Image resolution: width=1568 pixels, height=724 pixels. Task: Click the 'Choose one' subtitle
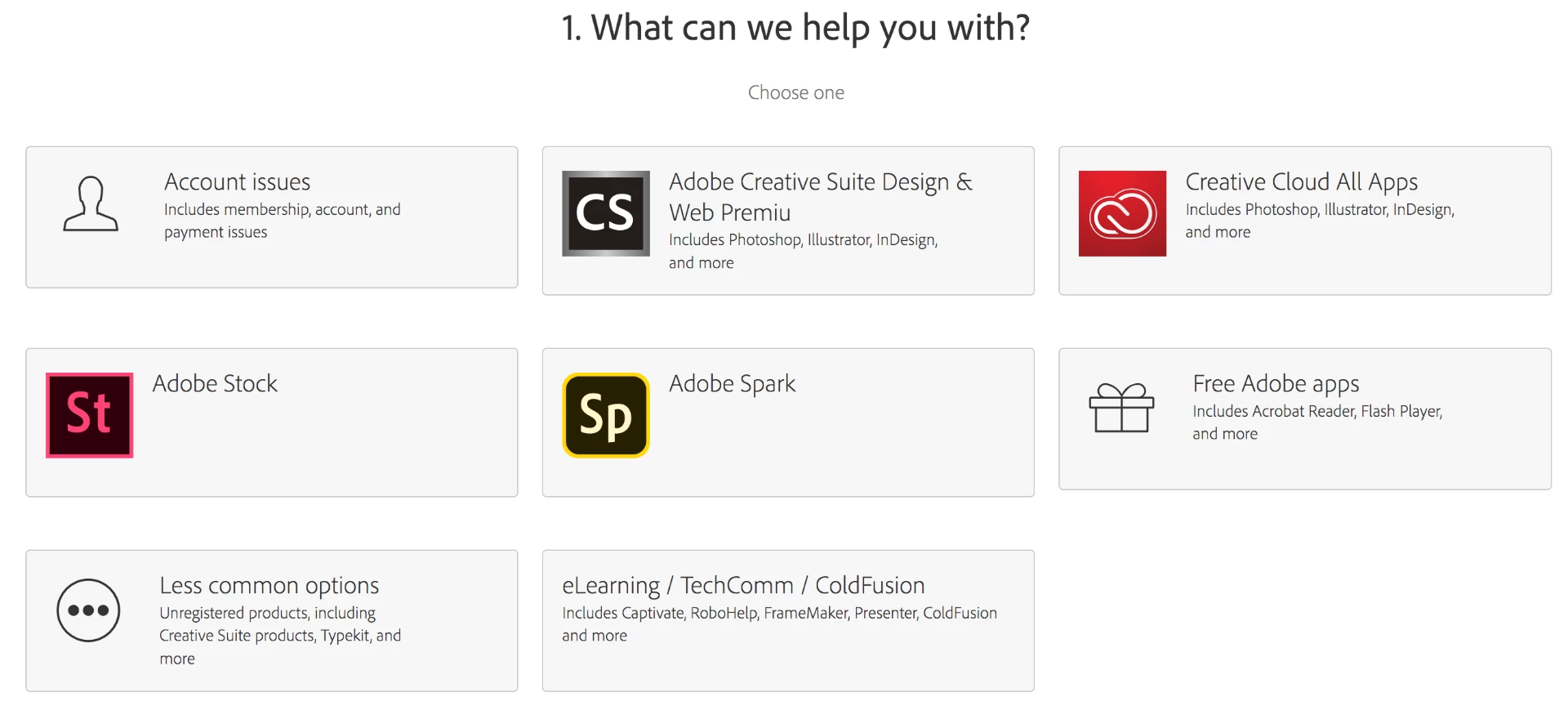click(796, 92)
